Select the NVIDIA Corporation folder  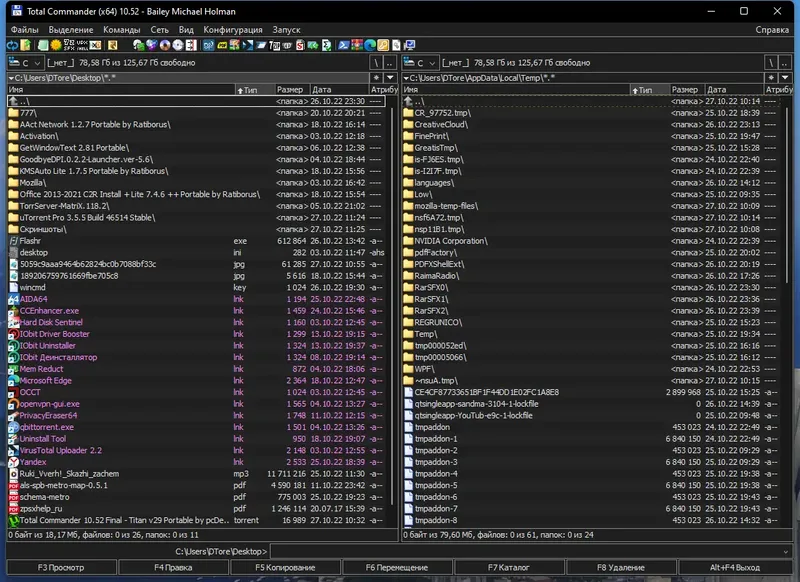point(450,241)
